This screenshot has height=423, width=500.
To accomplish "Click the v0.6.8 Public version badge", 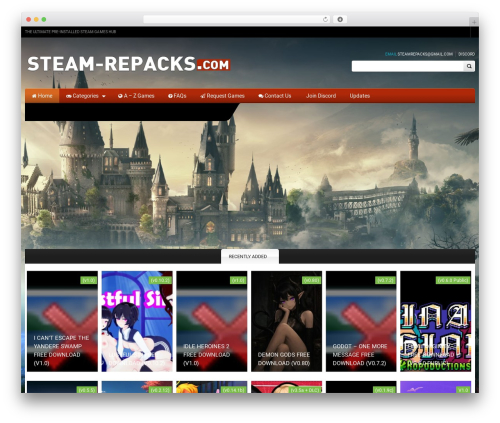I will click(x=453, y=280).
